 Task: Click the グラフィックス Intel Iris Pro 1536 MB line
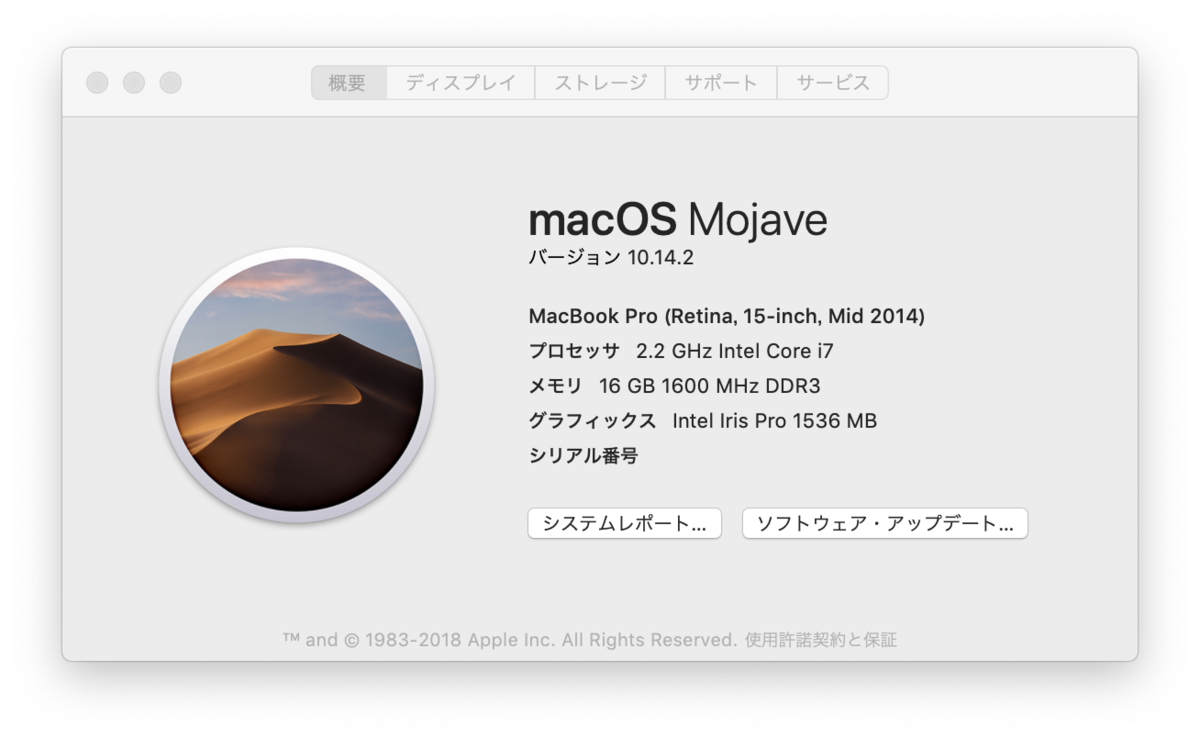[x=703, y=421]
